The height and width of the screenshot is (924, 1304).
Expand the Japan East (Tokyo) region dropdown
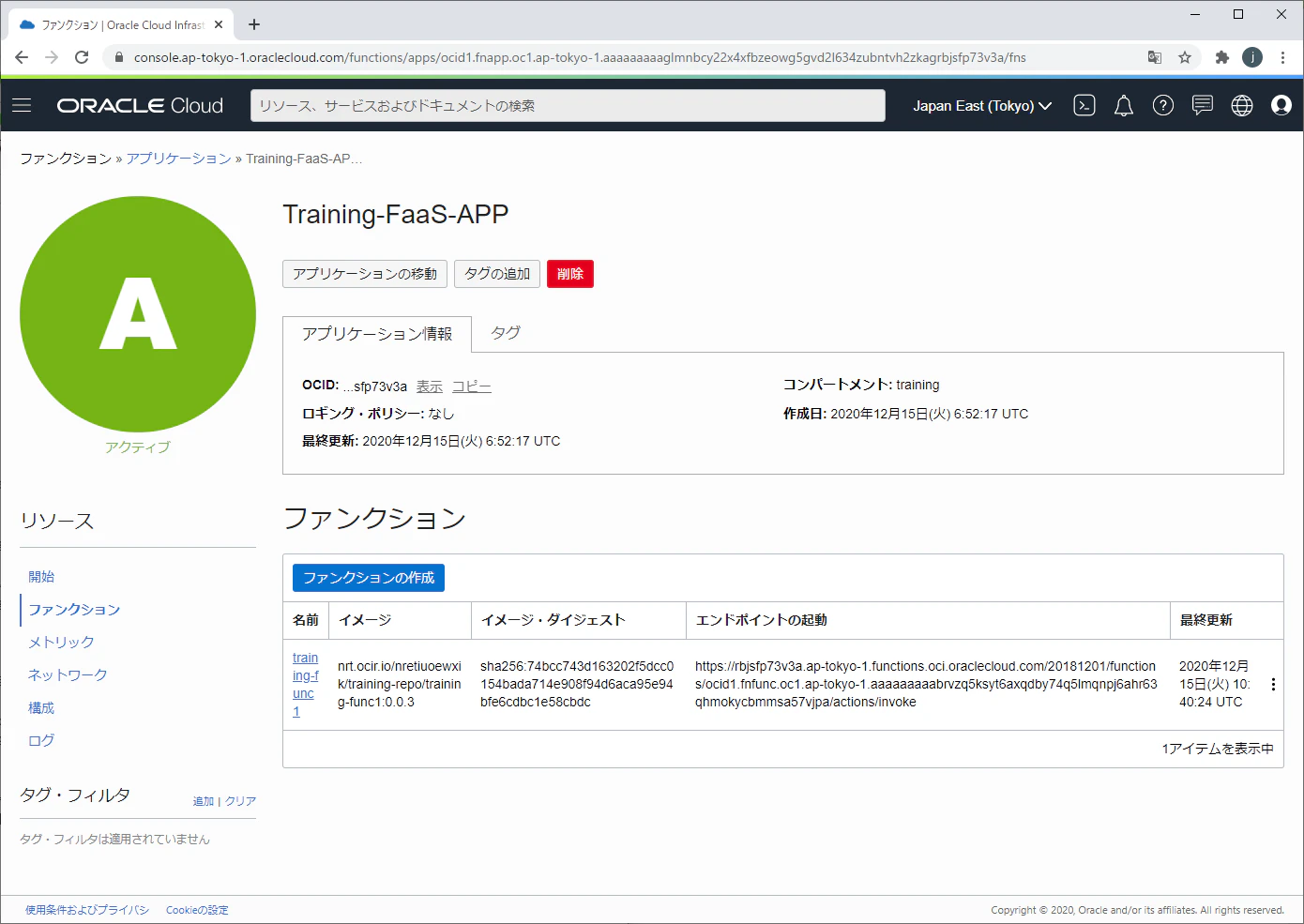[982, 106]
